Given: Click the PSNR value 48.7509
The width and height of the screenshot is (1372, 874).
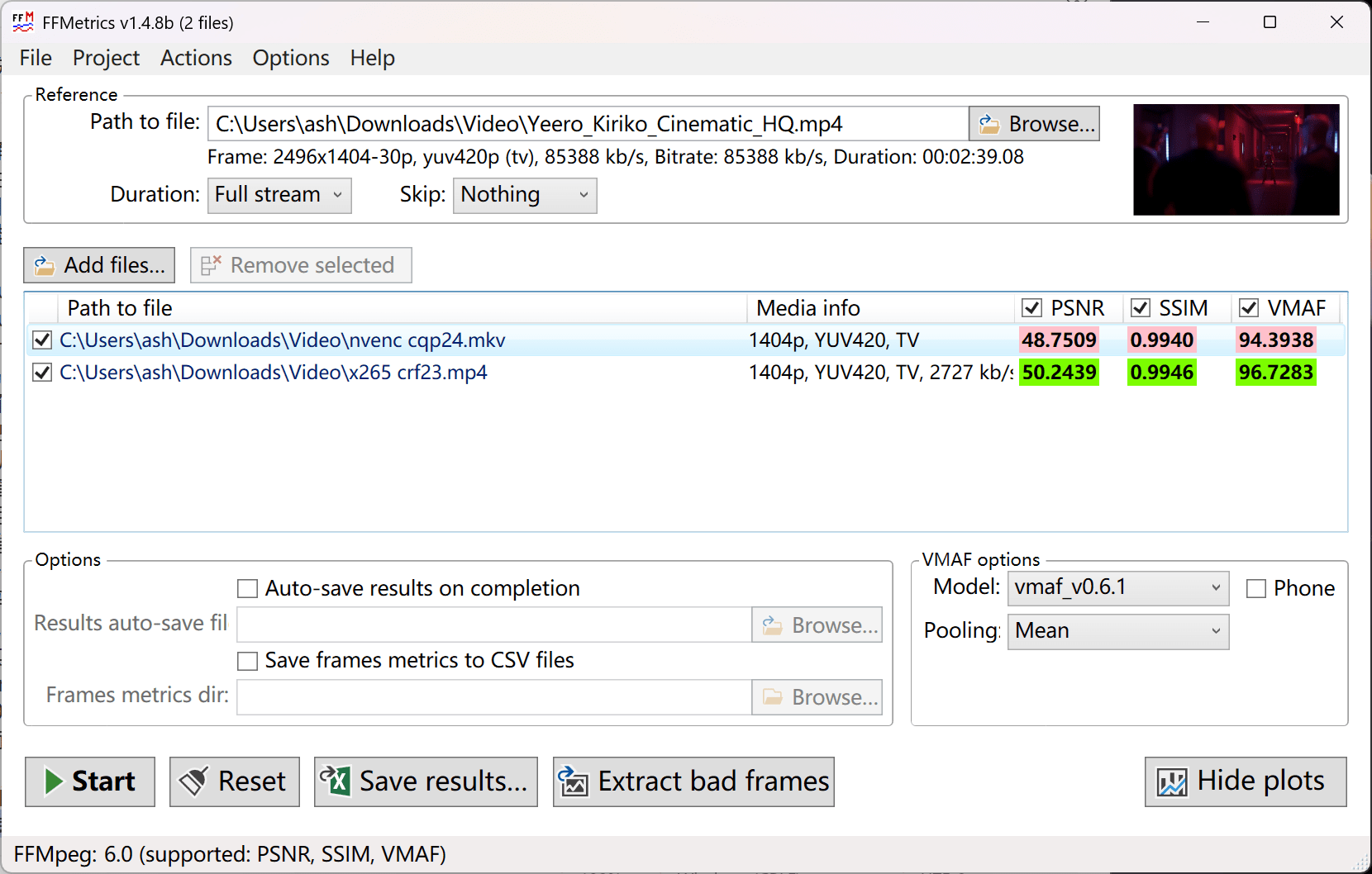Looking at the screenshot, I should click(1059, 340).
